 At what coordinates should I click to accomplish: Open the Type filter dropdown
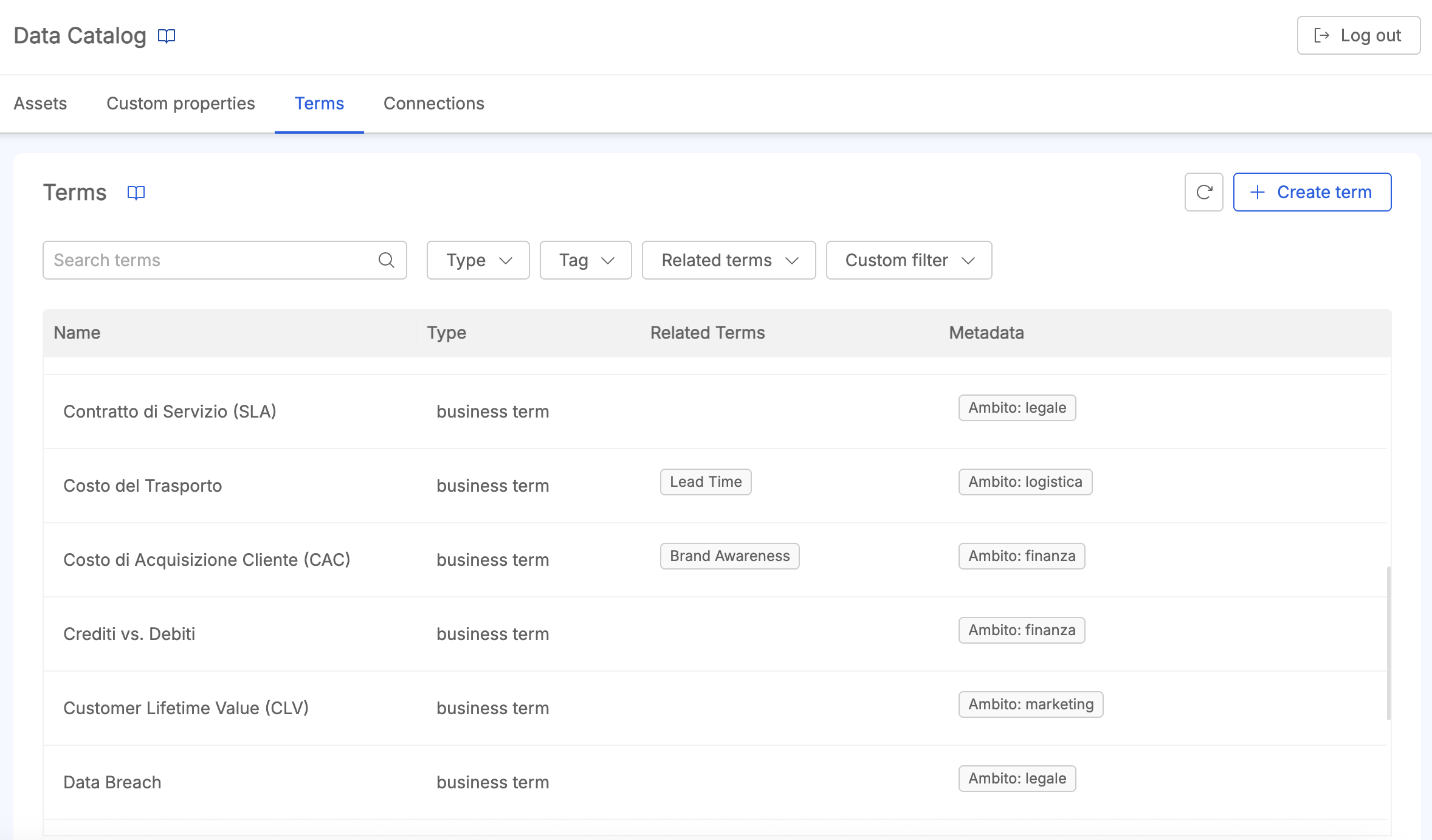(x=478, y=260)
